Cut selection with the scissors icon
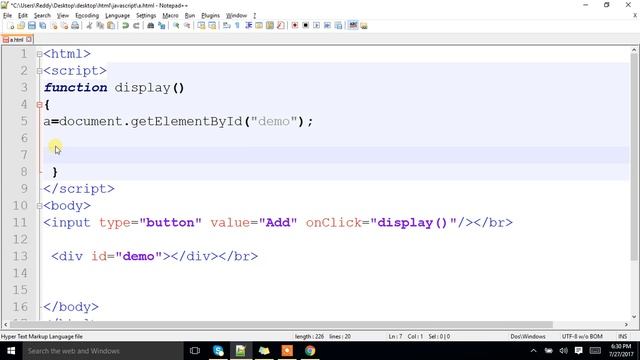The image size is (640, 360). pos(89,26)
